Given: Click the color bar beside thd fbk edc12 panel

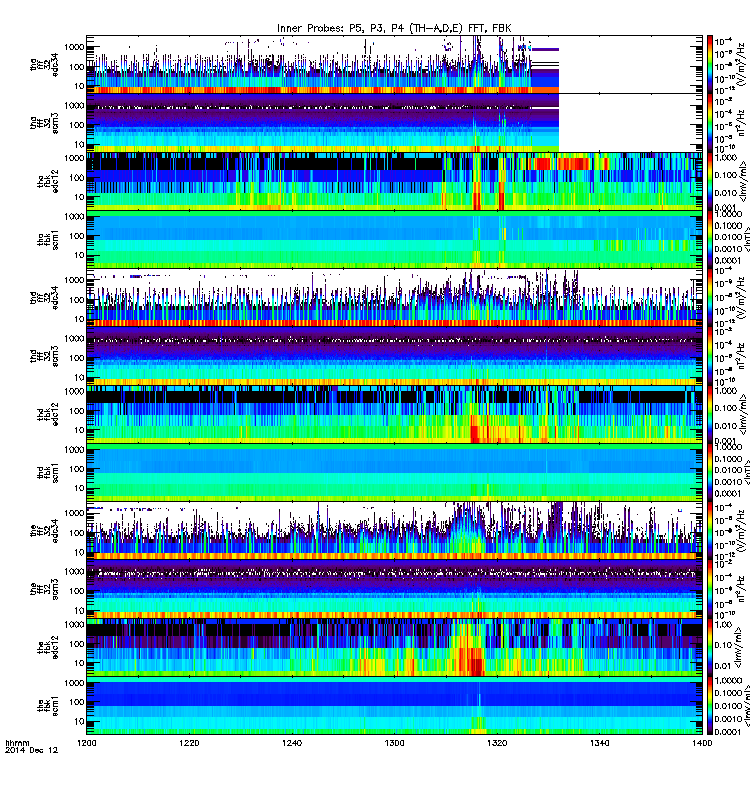Looking at the screenshot, I should coord(710,414).
